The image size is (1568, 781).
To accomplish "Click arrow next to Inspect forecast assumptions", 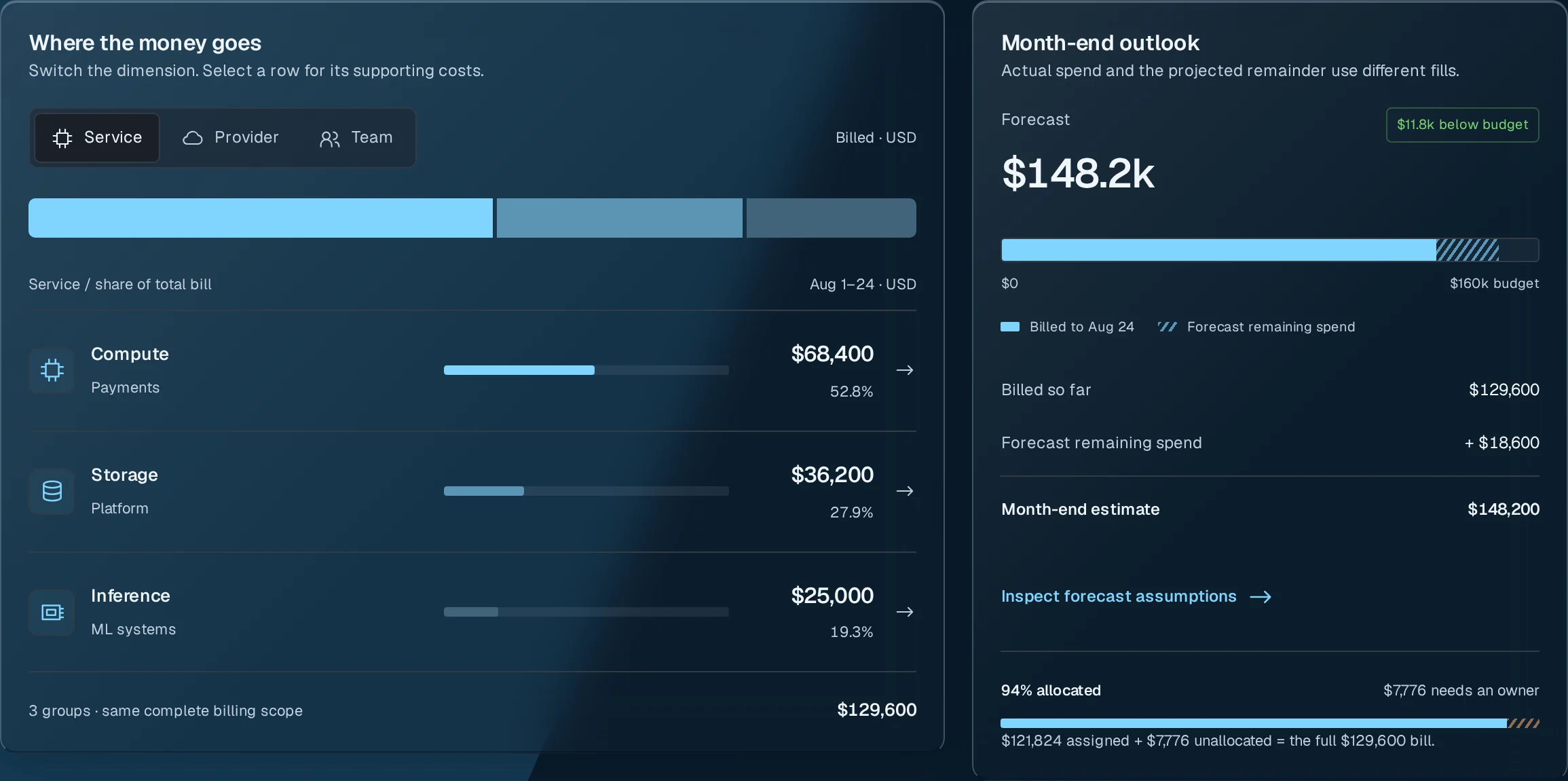I will [x=1261, y=597].
